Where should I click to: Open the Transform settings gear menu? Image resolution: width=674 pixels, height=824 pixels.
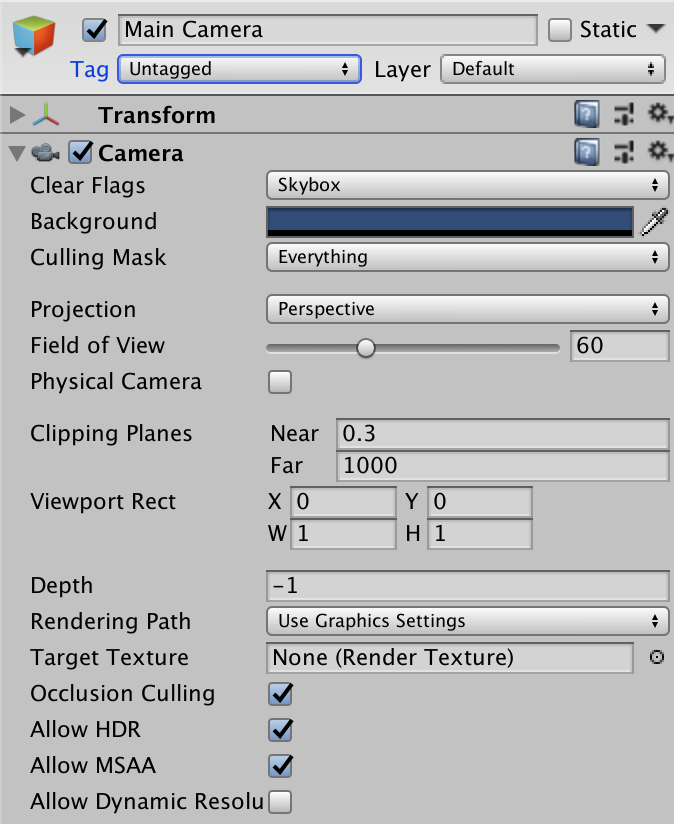click(659, 115)
